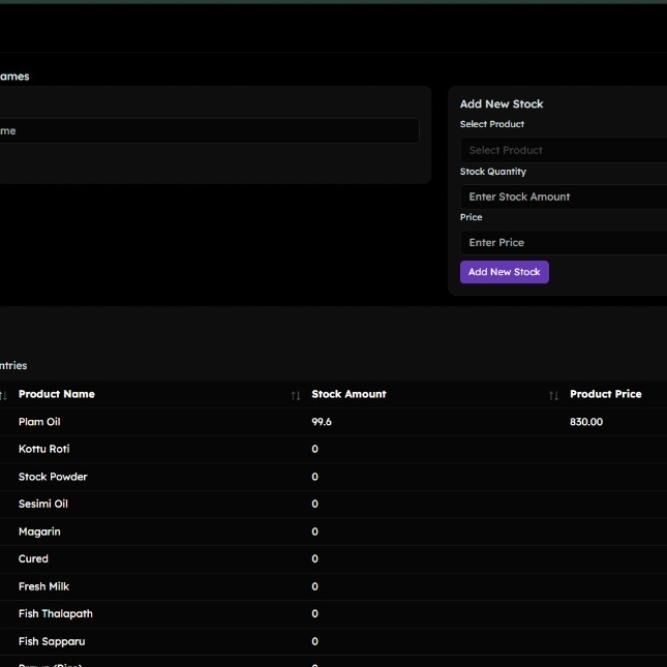Sort table by Stock Amount header
This screenshot has width=667, height=667.
[x=349, y=394]
